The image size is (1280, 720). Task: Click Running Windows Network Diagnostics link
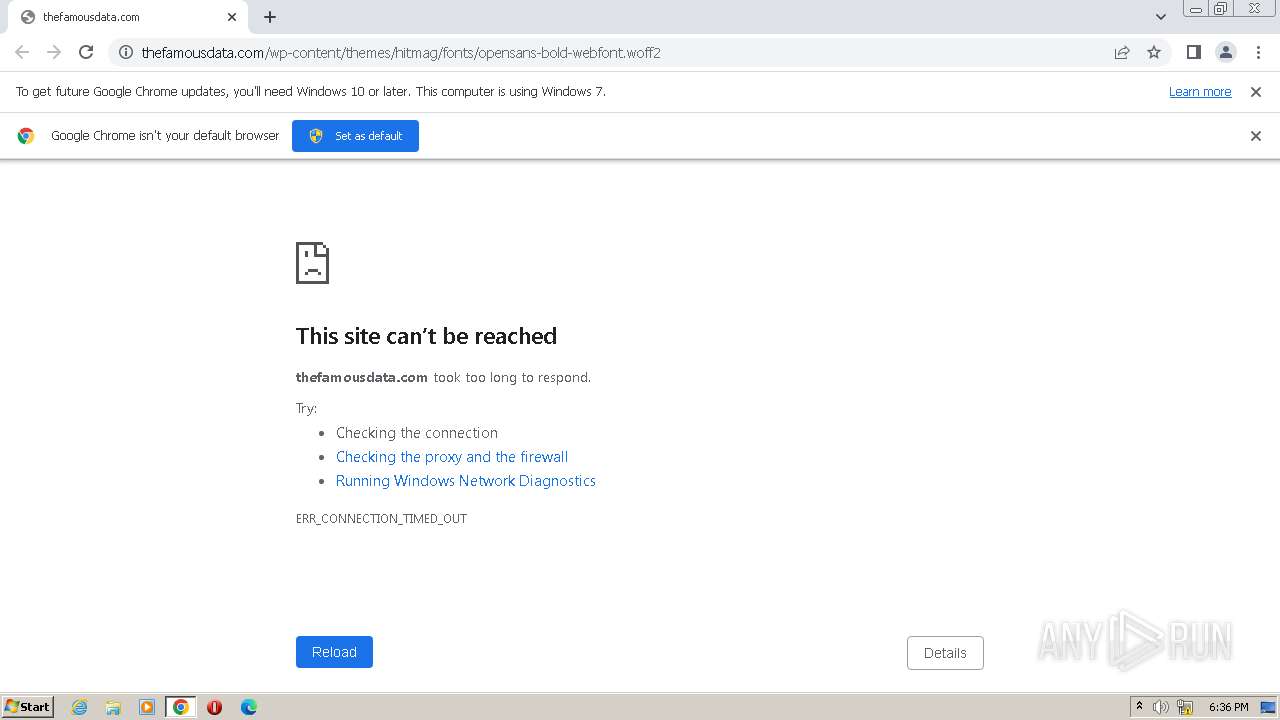[x=465, y=481]
